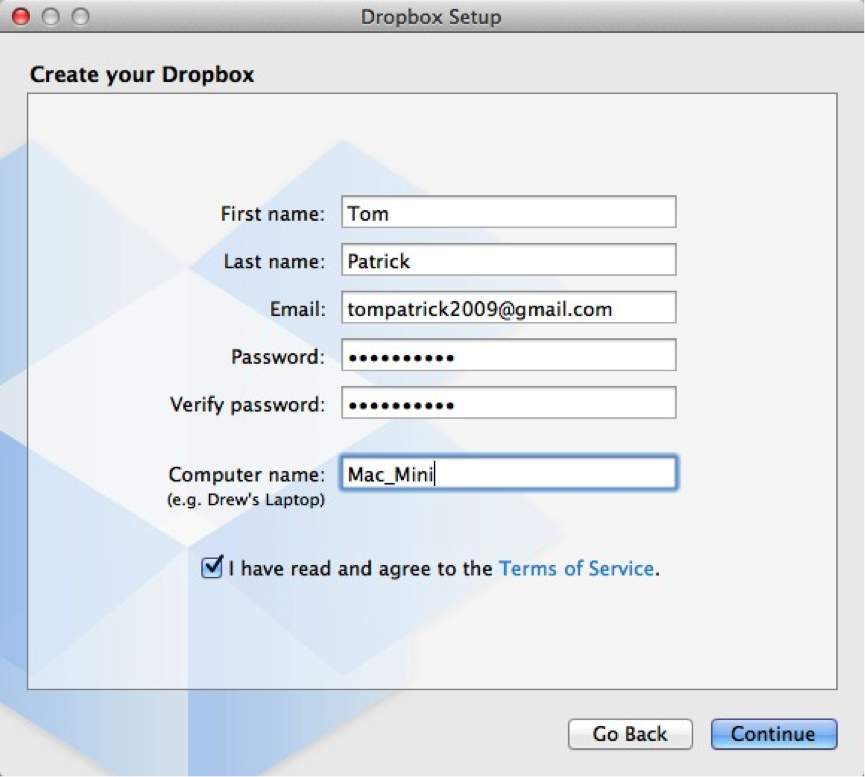This screenshot has width=865, height=777.
Task: Click the Go Back button
Action: coord(630,734)
